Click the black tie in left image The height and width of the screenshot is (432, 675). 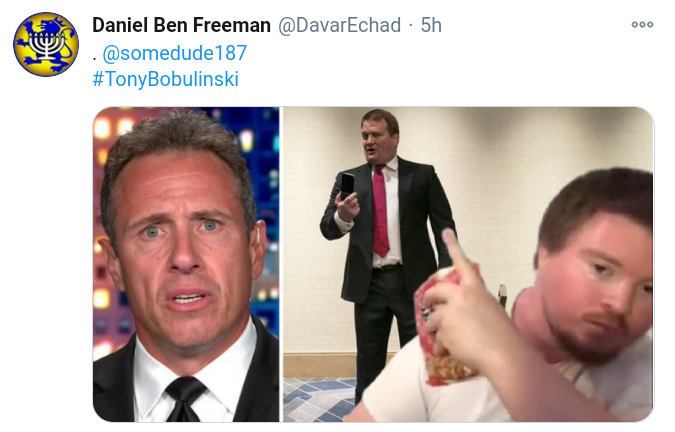[184, 399]
